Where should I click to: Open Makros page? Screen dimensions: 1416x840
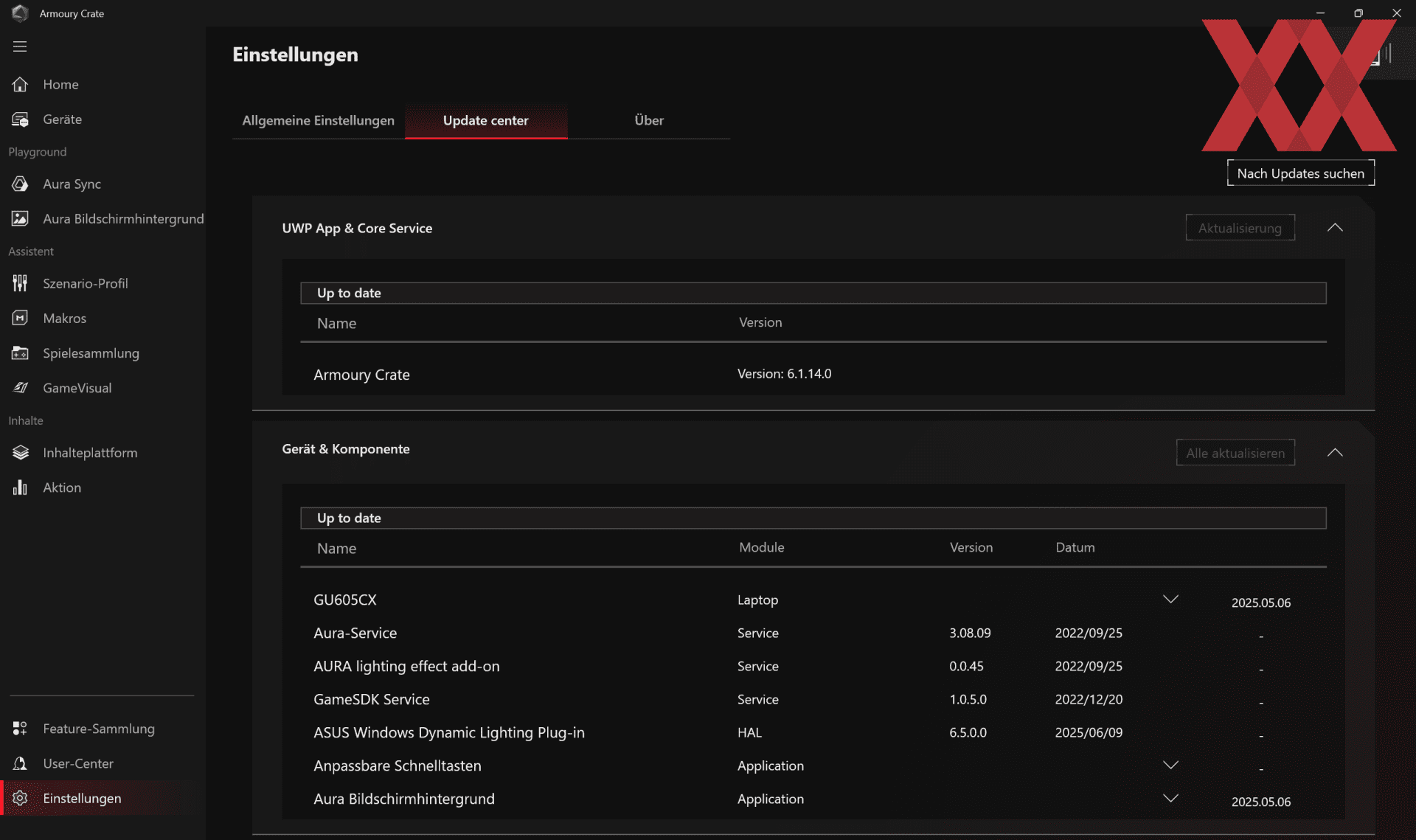tap(64, 318)
